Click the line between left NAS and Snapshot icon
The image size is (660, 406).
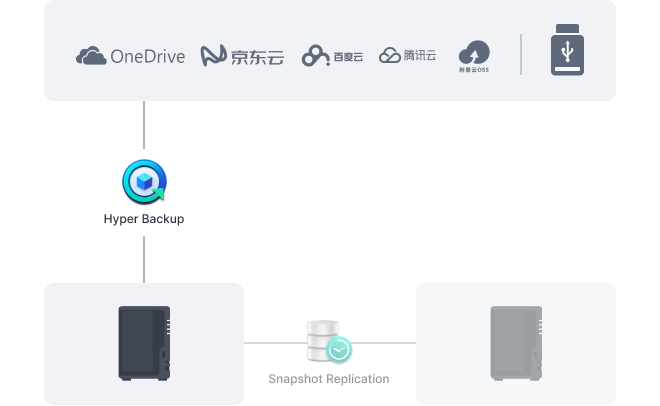tap(275, 342)
